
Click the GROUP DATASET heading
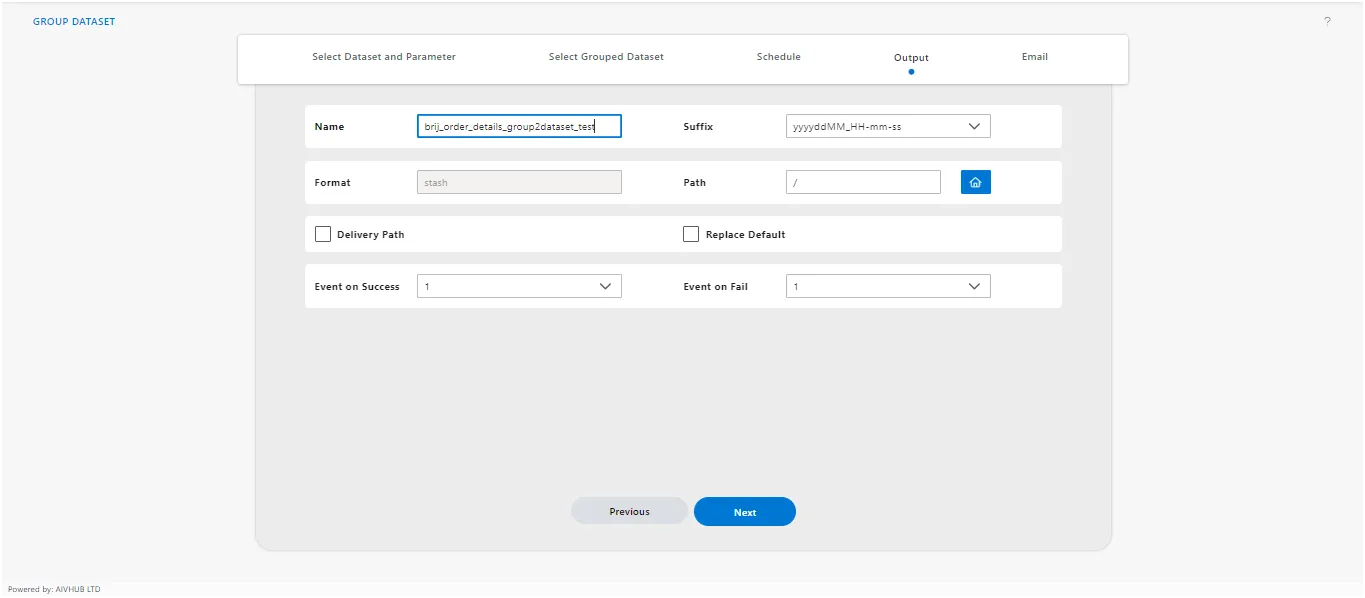coord(74,22)
